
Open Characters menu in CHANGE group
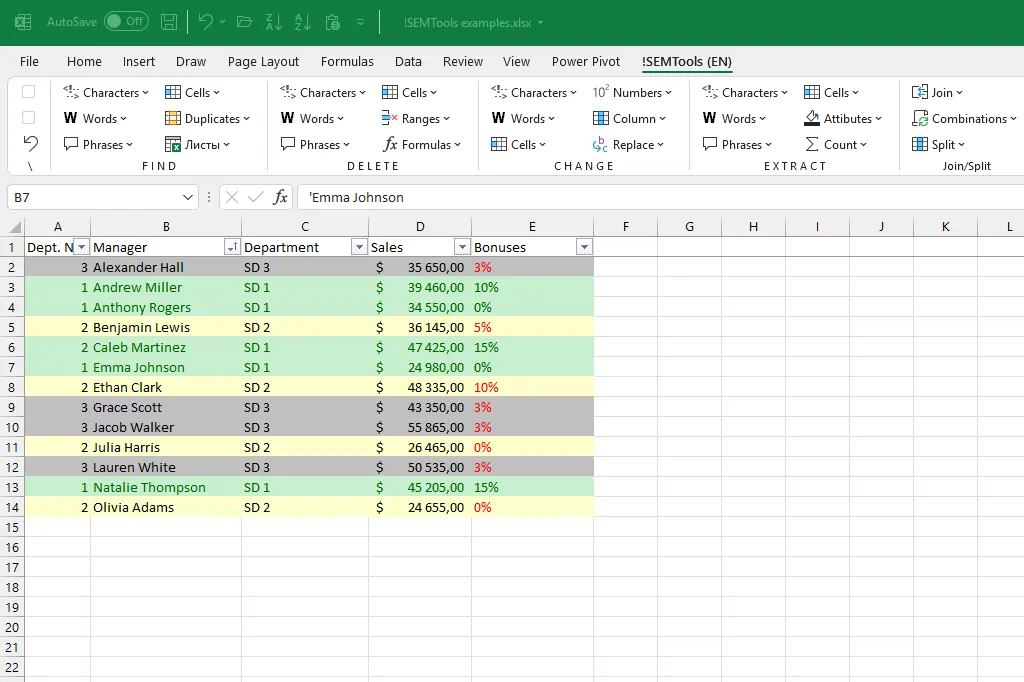coord(534,93)
